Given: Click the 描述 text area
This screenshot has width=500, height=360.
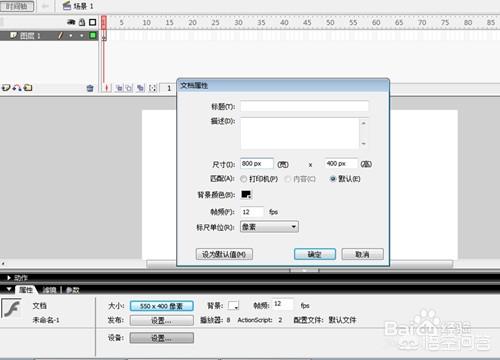Looking at the screenshot, I should click(x=300, y=133).
